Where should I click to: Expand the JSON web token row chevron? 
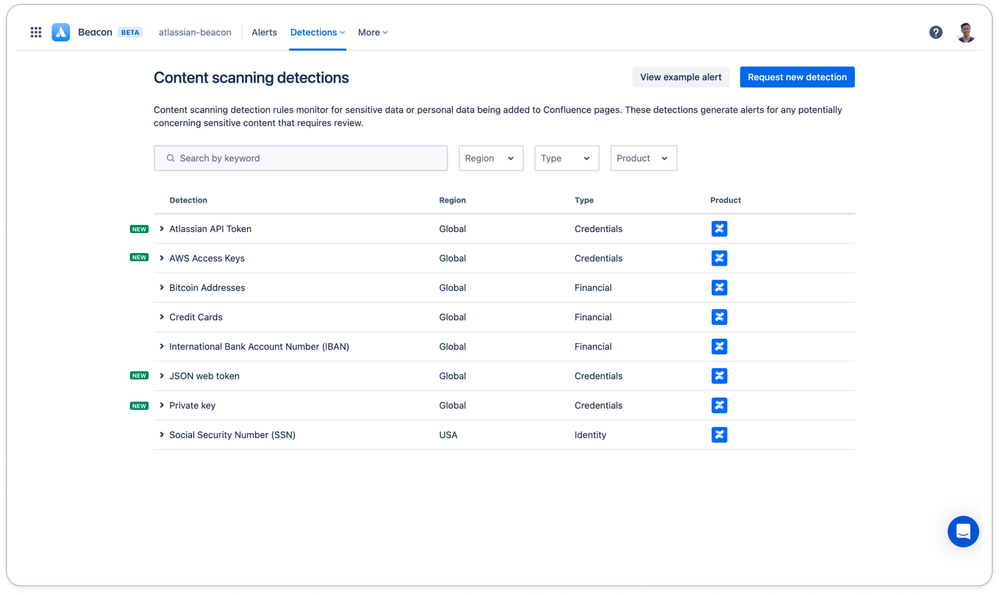[x=161, y=376]
